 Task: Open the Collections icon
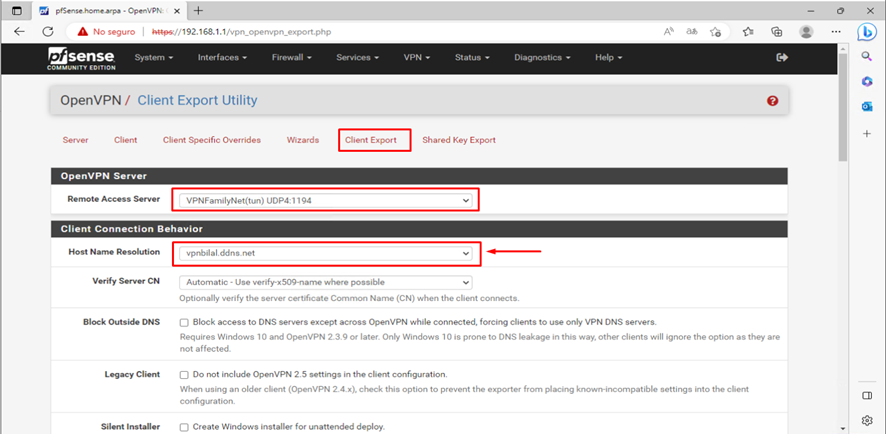[x=777, y=32]
